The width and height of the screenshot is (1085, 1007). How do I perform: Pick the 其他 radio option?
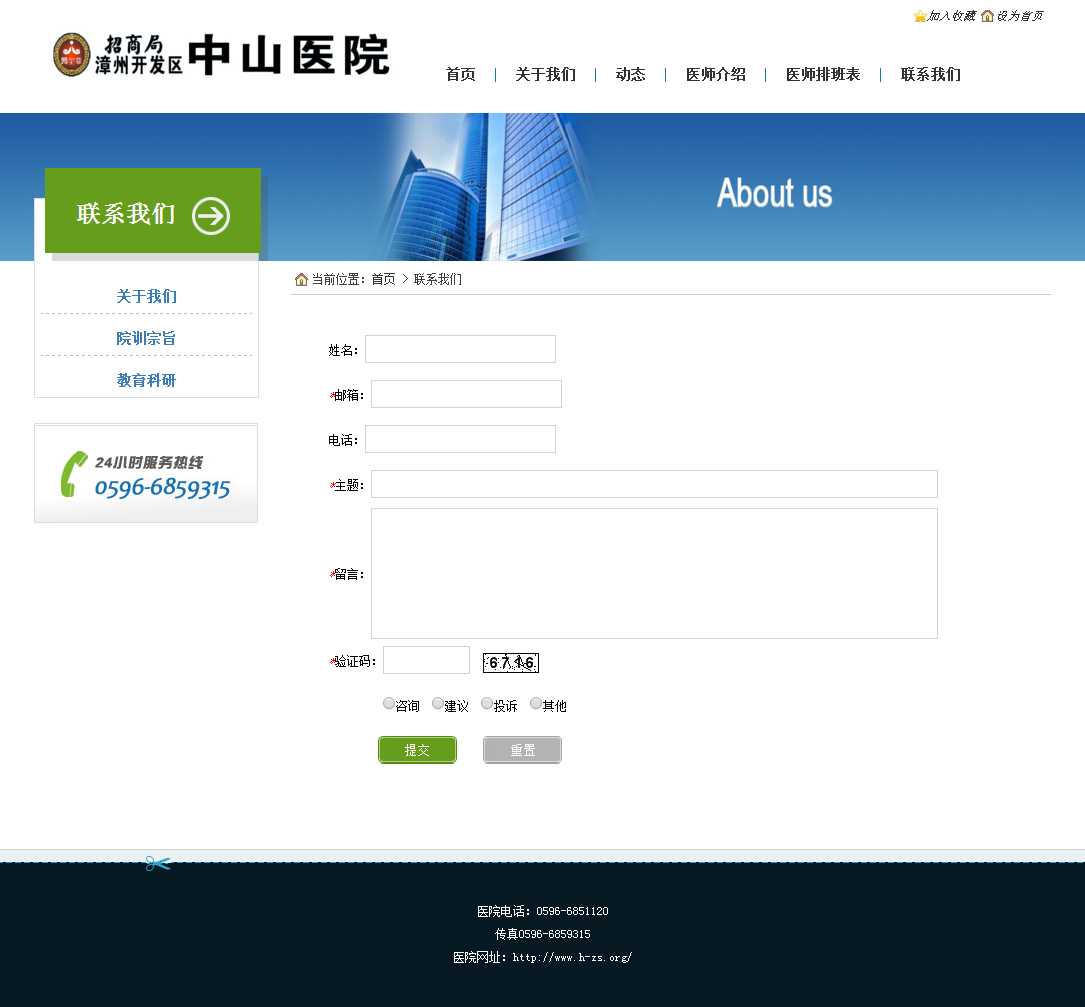(536, 703)
